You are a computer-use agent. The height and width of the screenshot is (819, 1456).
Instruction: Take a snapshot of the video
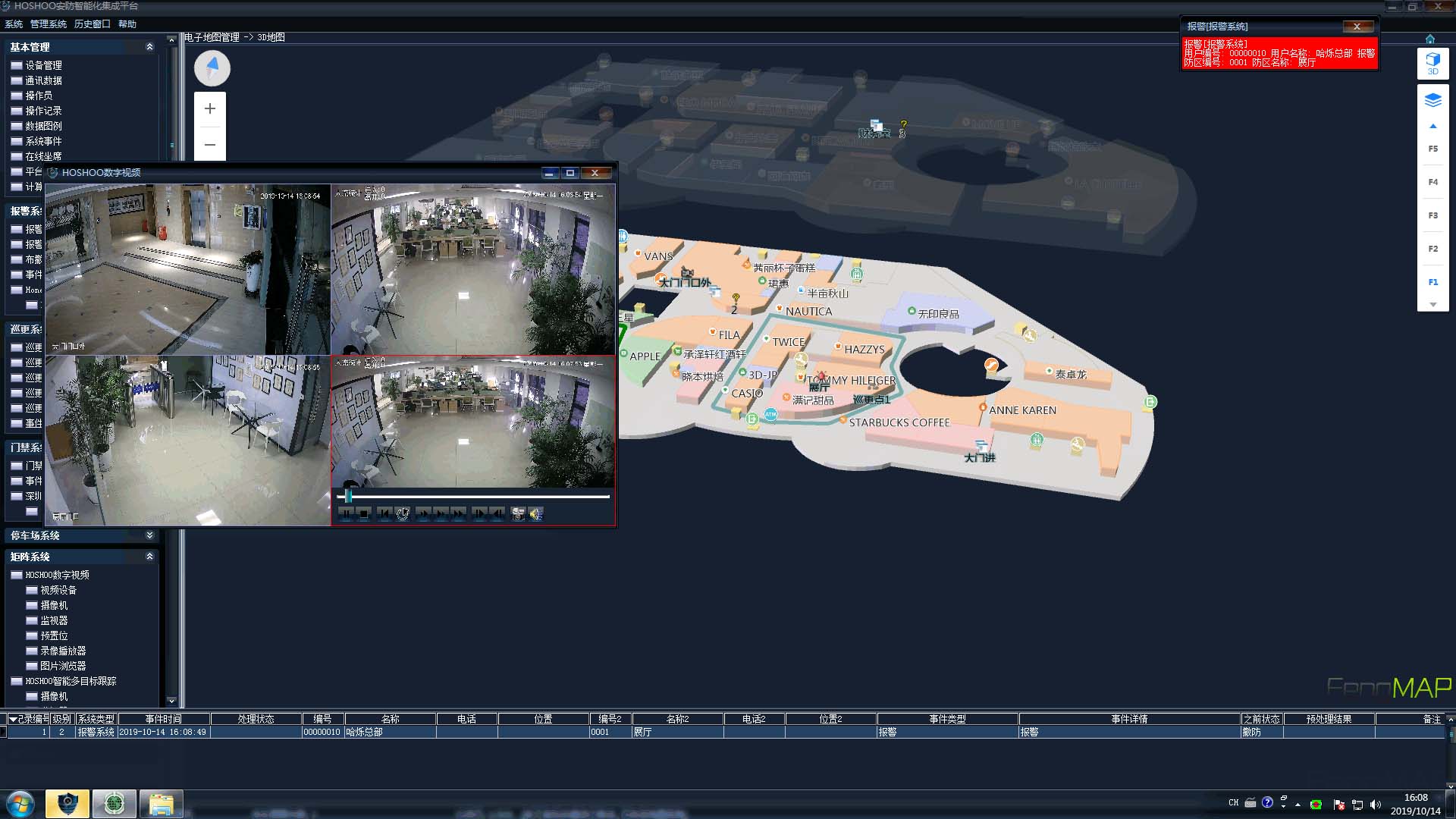tap(518, 514)
